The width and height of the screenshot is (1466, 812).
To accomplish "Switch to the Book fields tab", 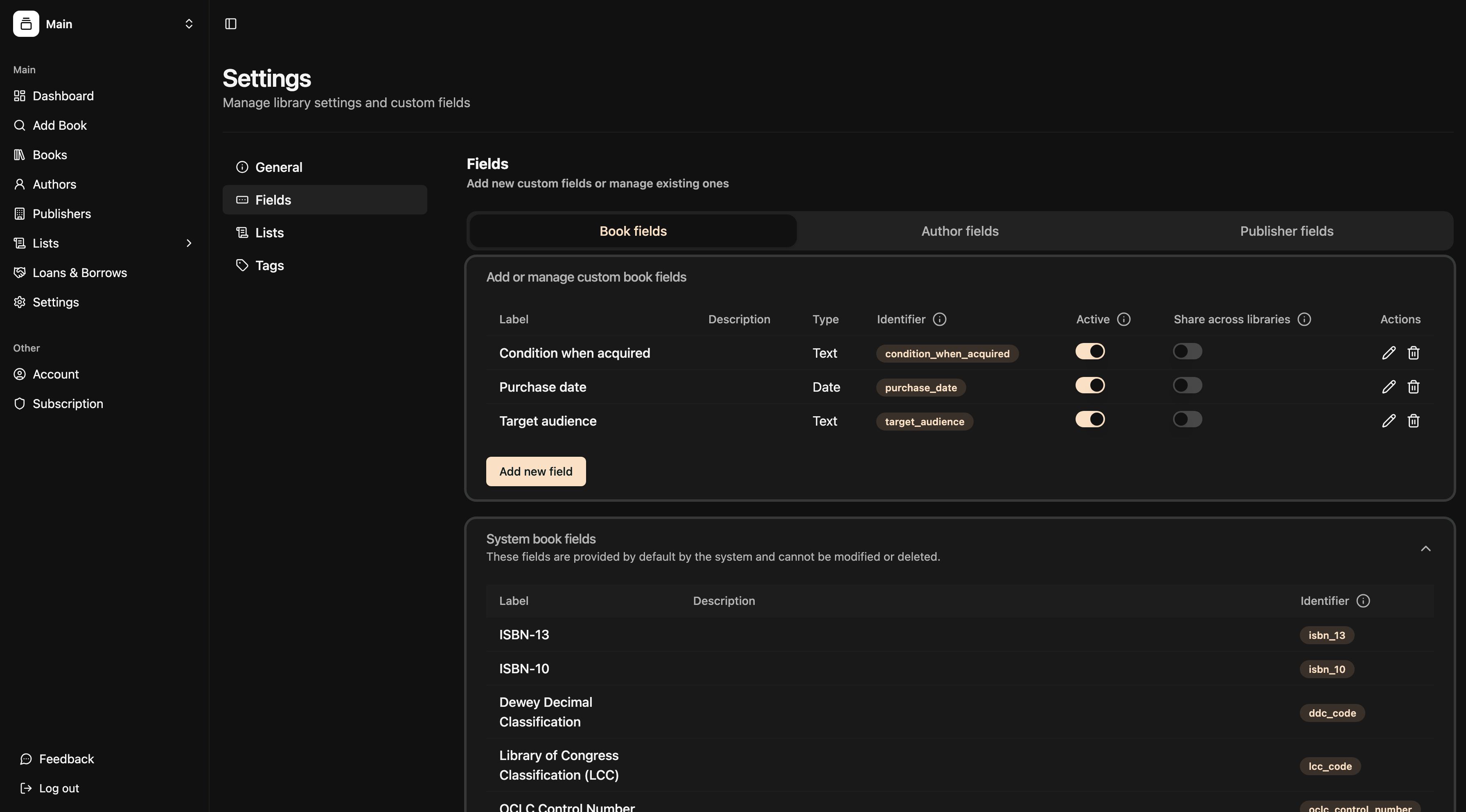I will tap(633, 231).
